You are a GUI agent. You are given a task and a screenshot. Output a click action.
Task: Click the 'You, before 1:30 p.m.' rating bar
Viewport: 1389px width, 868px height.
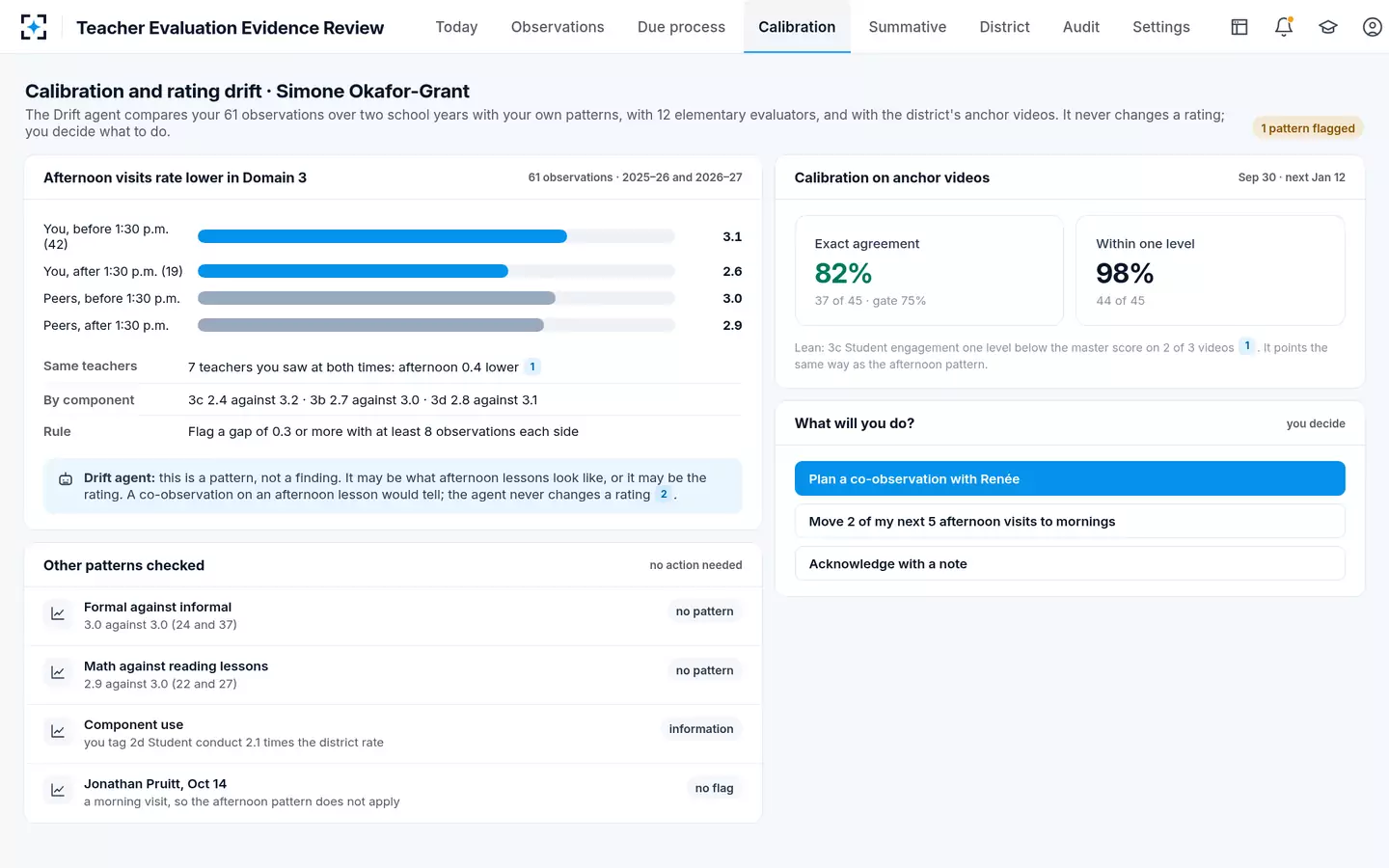click(436, 236)
